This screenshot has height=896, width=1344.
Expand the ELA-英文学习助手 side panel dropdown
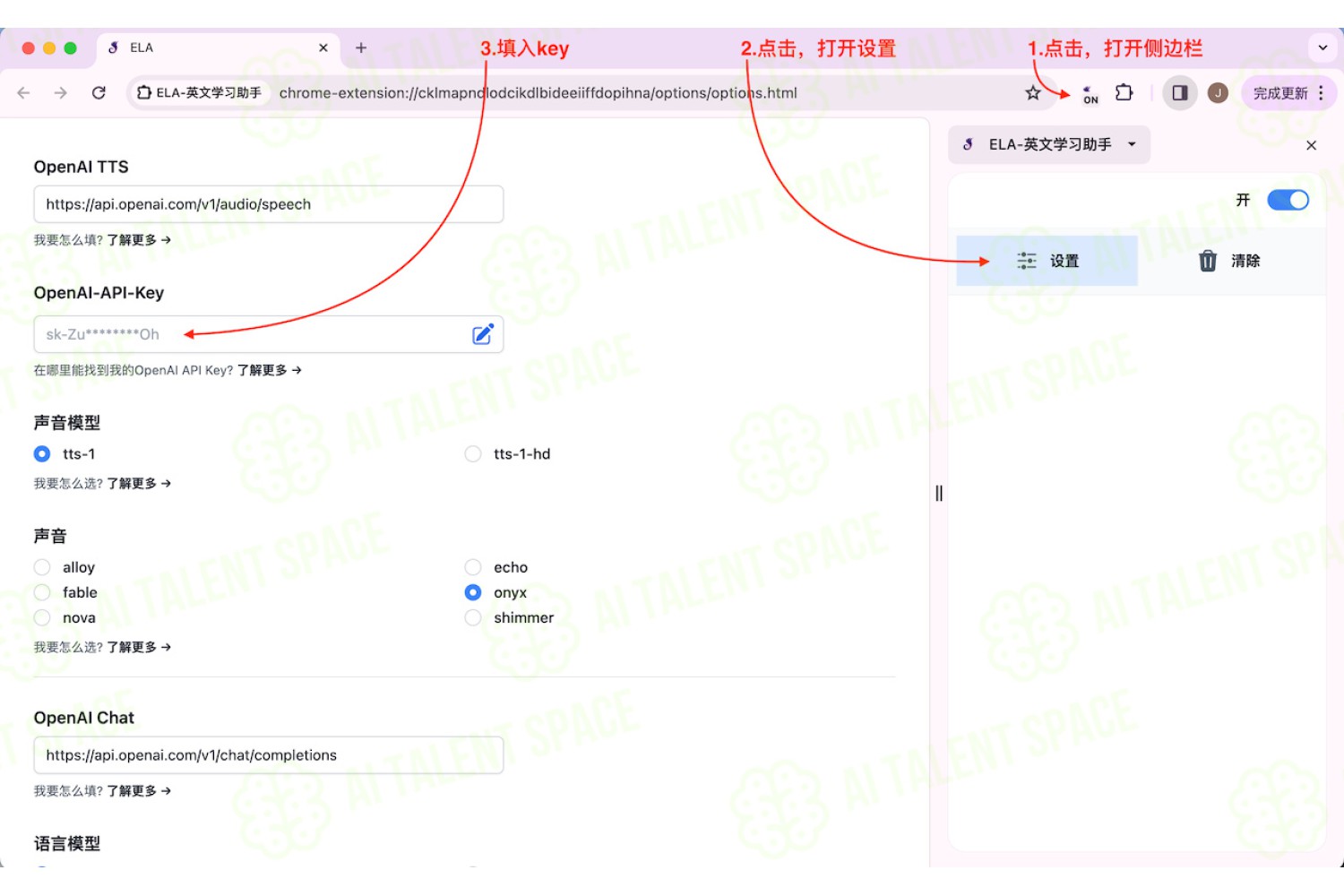tap(1049, 144)
